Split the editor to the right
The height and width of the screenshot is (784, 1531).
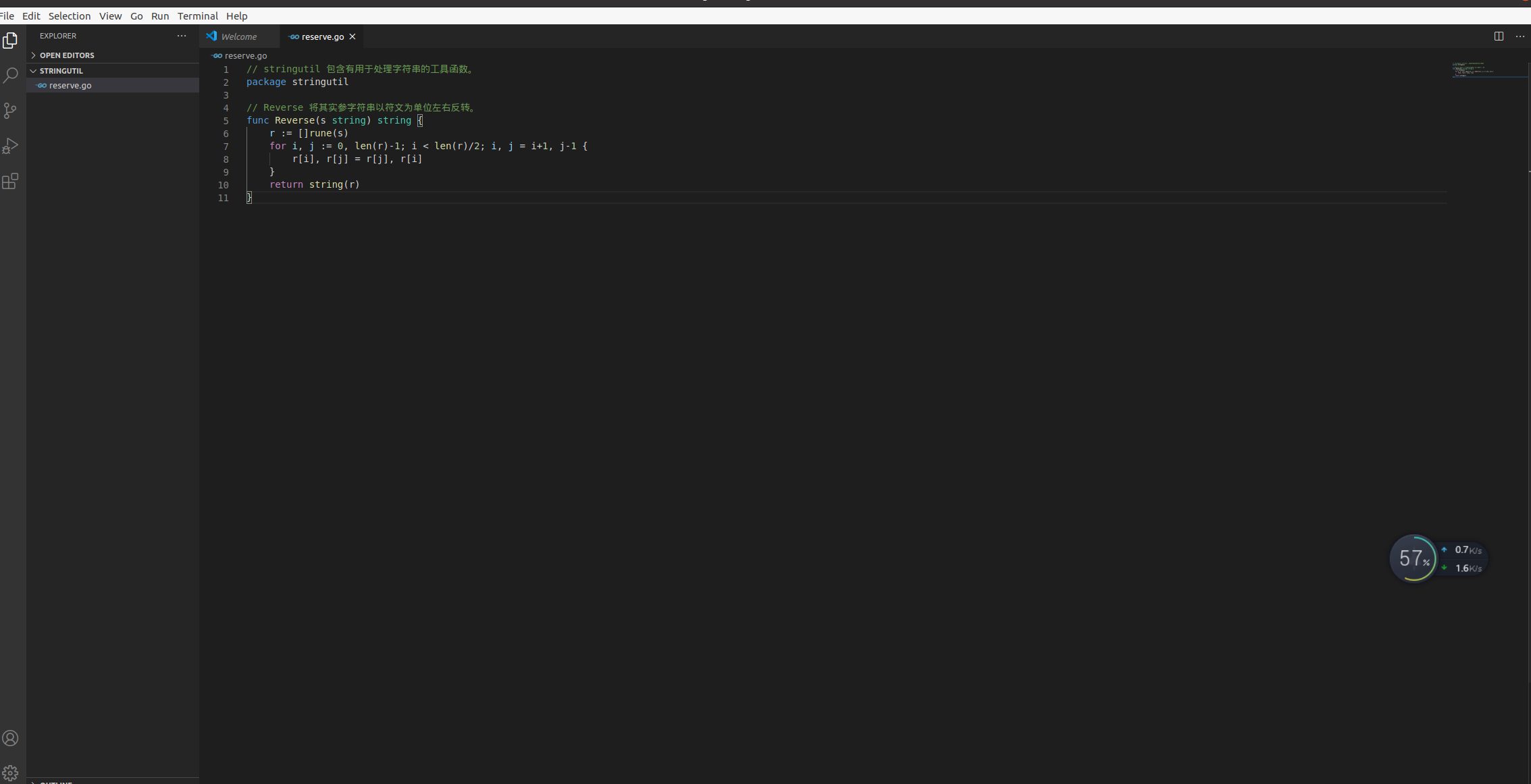1499,36
